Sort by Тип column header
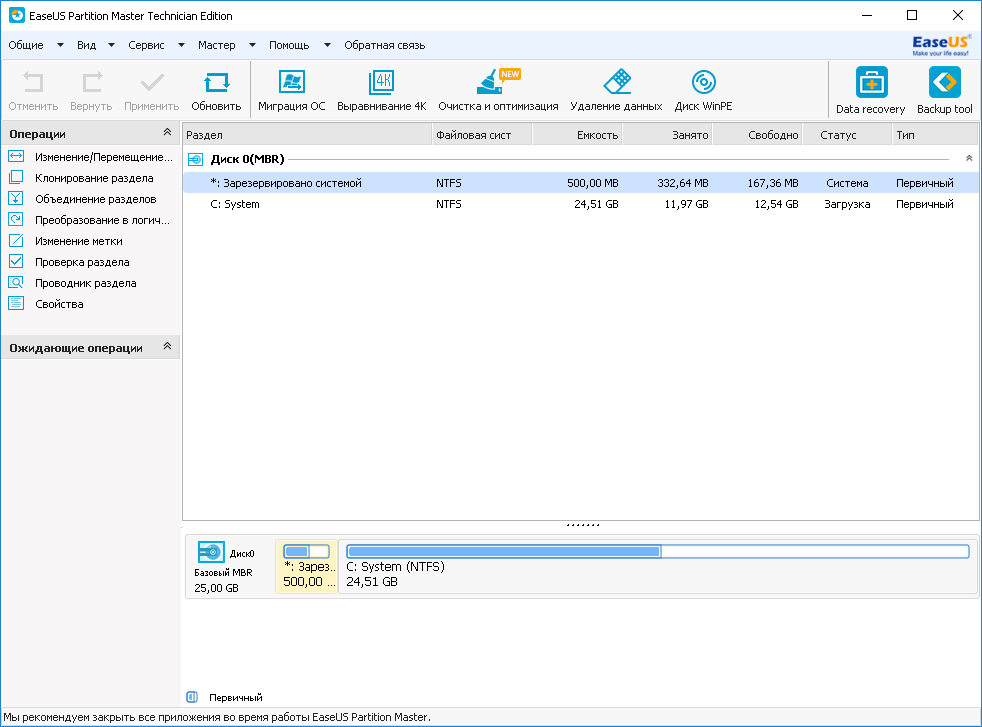This screenshot has width=982, height=727. click(x=934, y=135)
